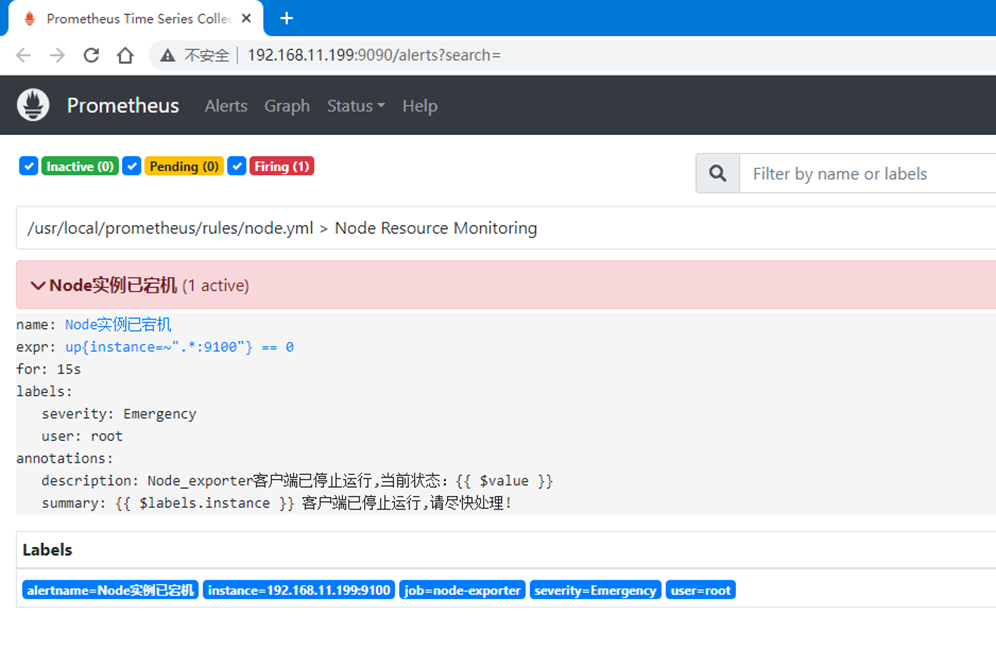Screen dimensions: 996x649
Task: Uncheck the Firing (1) filter checkbox
Action: [237, 166]
